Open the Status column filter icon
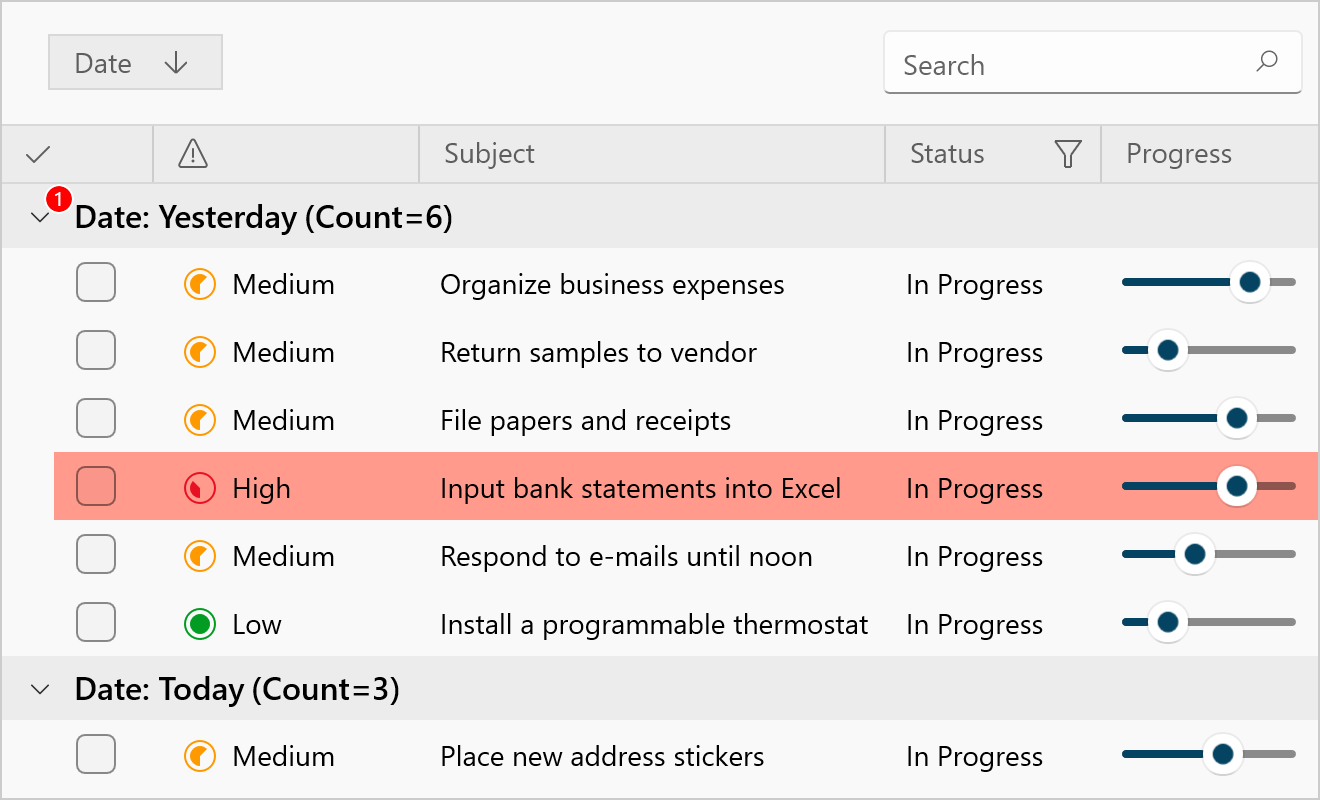The image size is (1320, 800). [1066, 154]
